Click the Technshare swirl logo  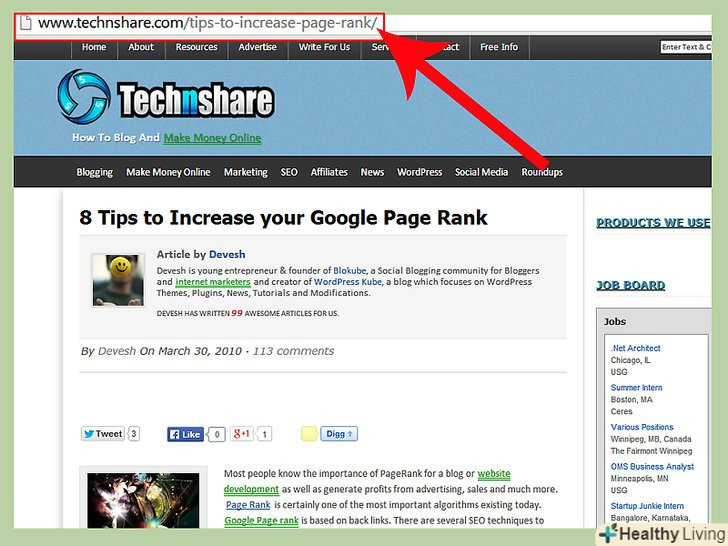pyautogui.click(x=84, y=97)
